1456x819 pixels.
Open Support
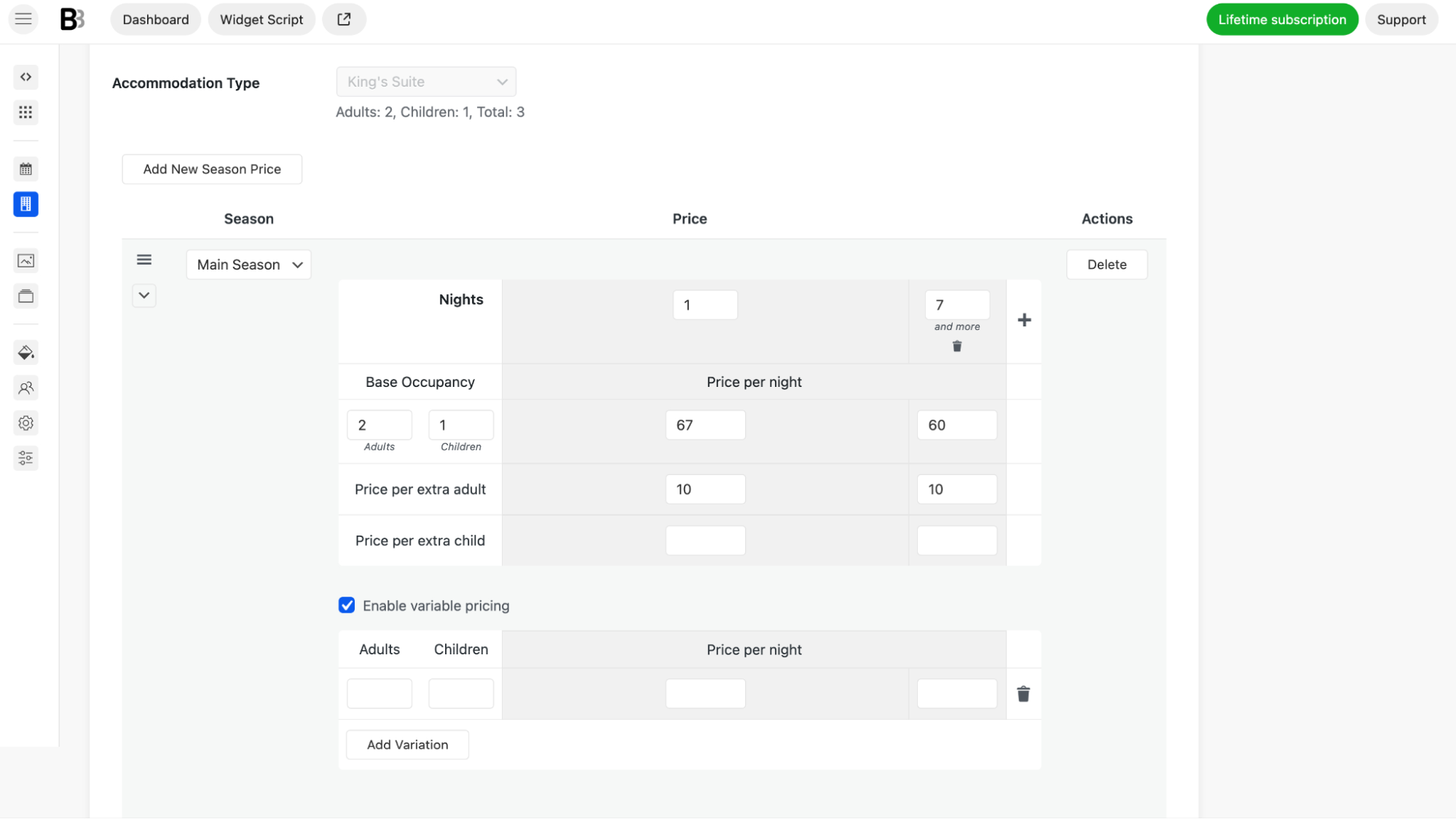pos(1401,19)
